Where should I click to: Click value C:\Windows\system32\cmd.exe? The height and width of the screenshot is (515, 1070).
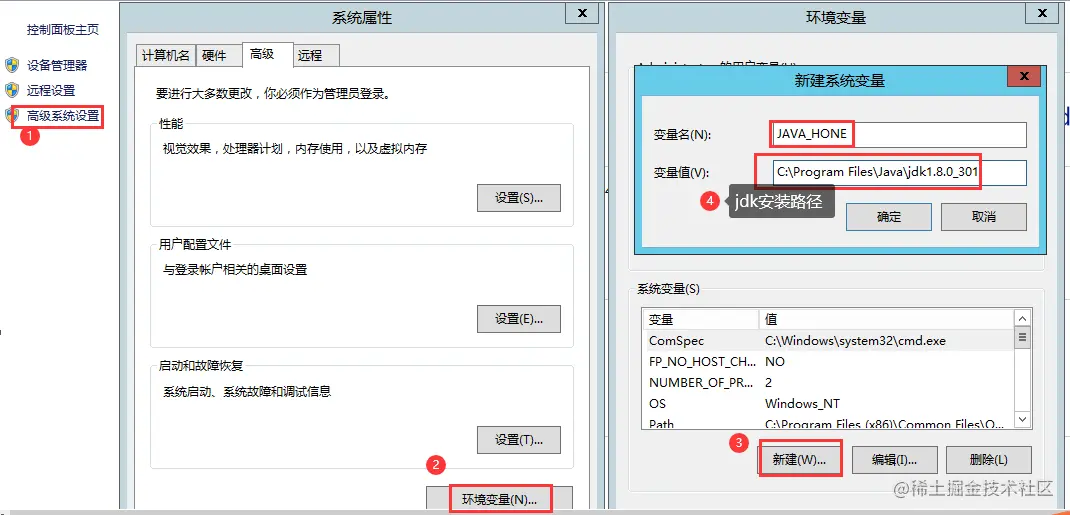point(855,340)
